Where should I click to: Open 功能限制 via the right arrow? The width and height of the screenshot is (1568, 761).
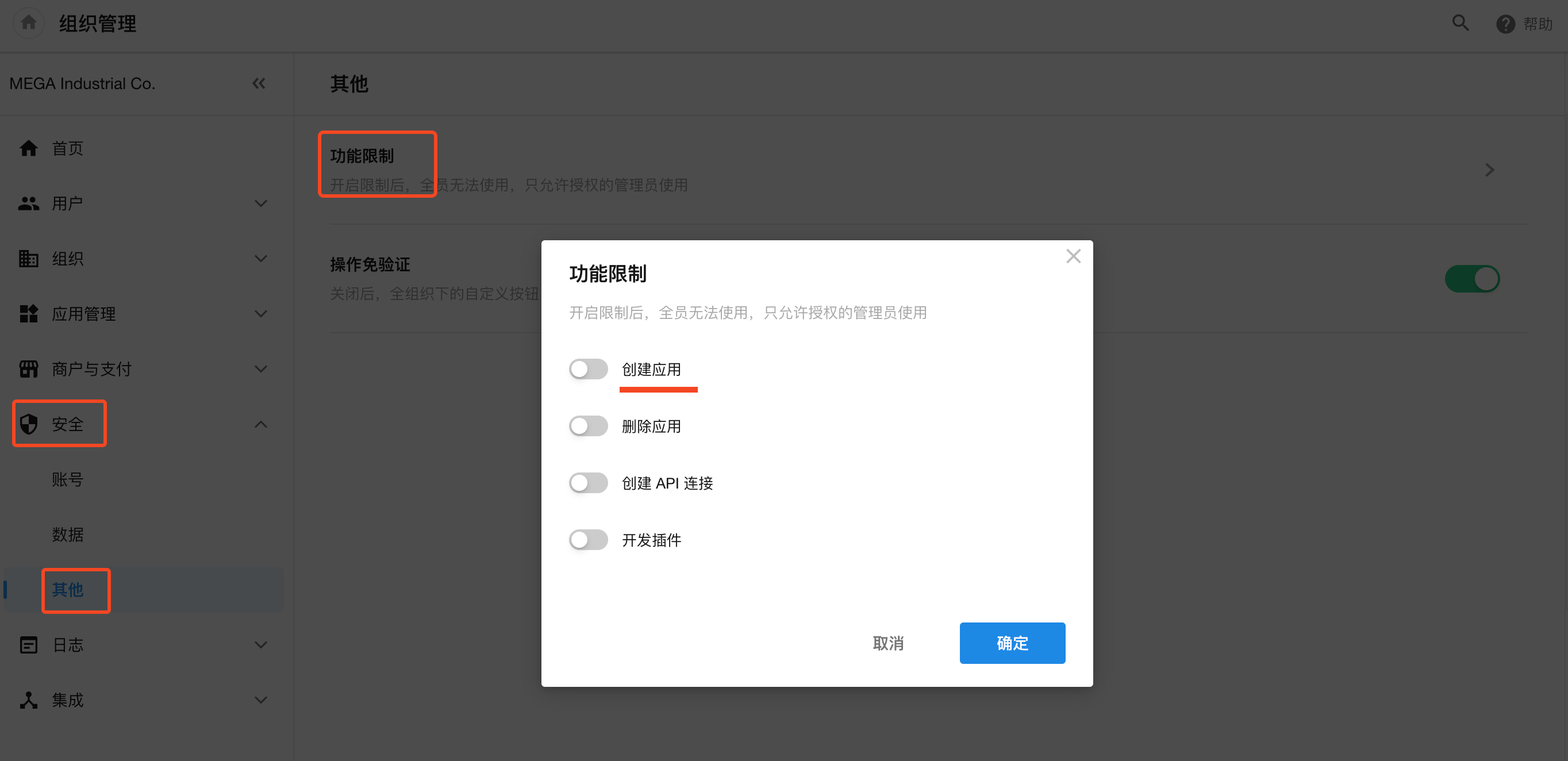(x=1489, y=170)
